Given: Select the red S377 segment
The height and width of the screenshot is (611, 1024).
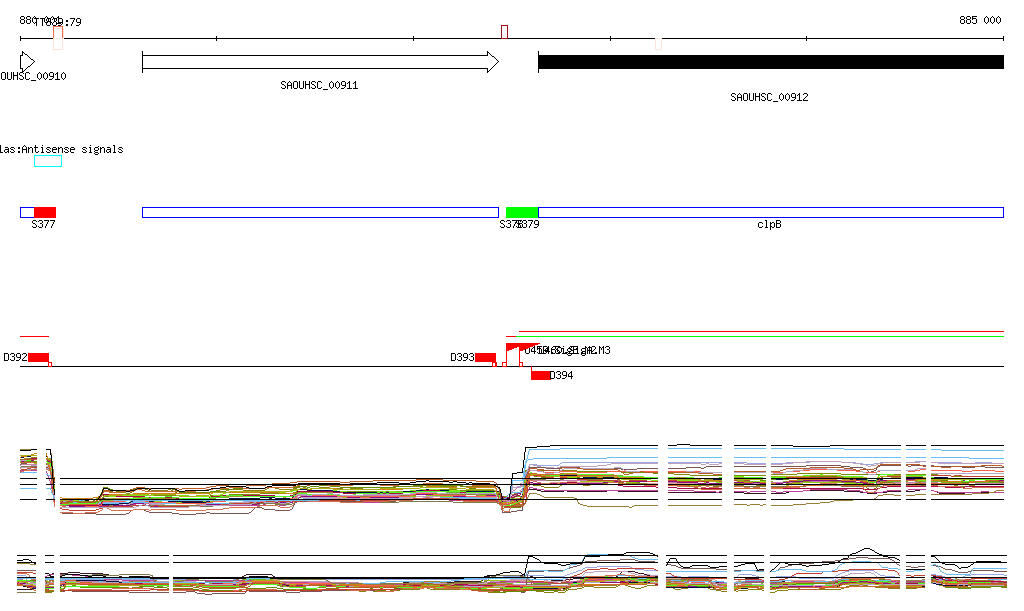Looking at the screenshot, I should pyautogui.click(x=45, y=212).
